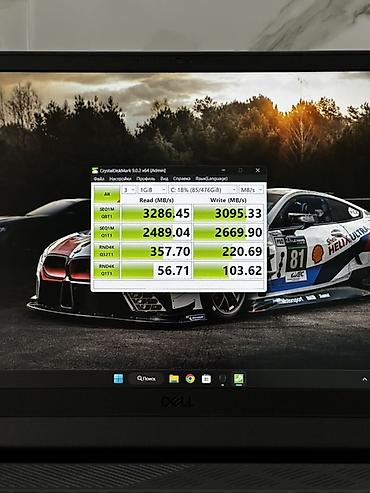Open the 1GiB test size dropdown
370x493 pixels.
pos(152,190)
